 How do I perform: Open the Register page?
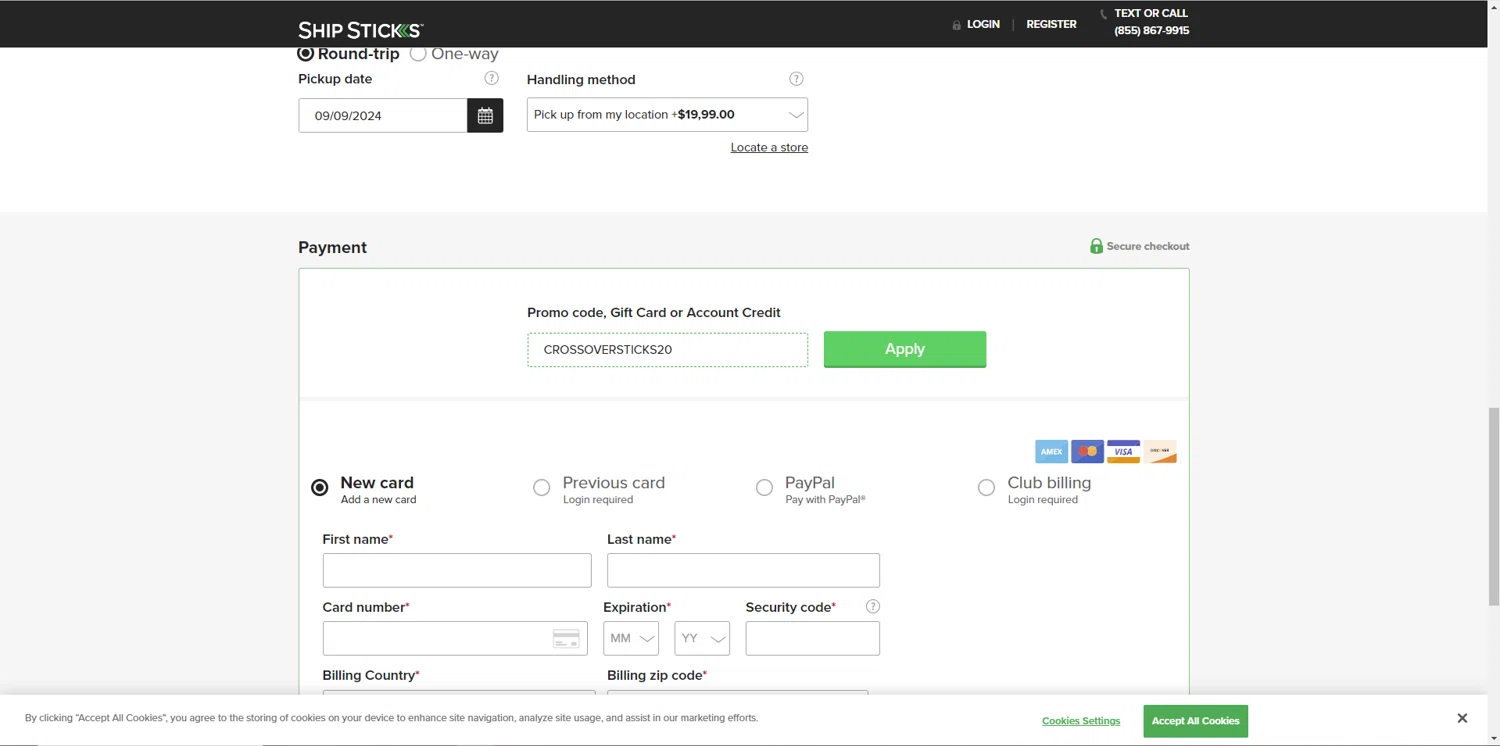(1051, 25)
